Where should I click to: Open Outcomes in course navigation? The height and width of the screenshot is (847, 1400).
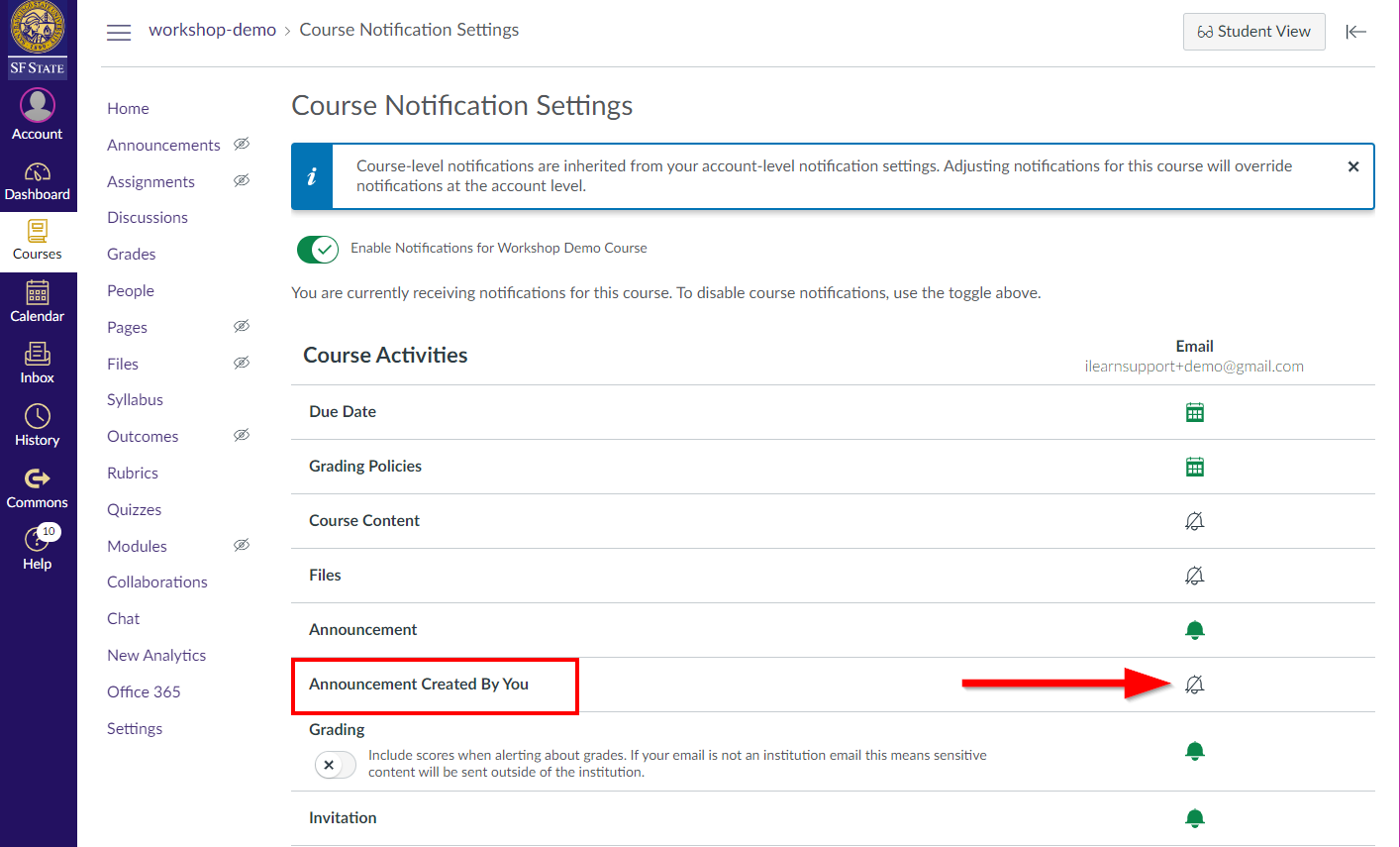tap(143, 436)
